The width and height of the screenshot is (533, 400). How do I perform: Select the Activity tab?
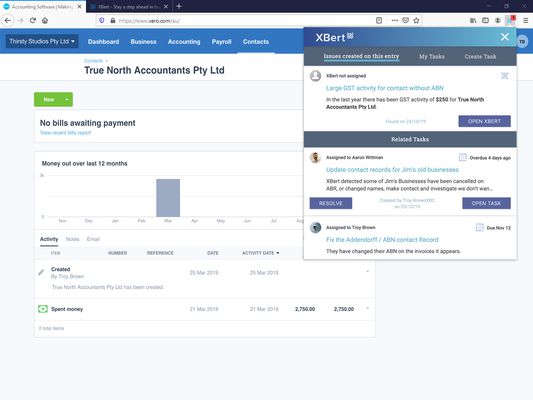click(x=49, y=239)
